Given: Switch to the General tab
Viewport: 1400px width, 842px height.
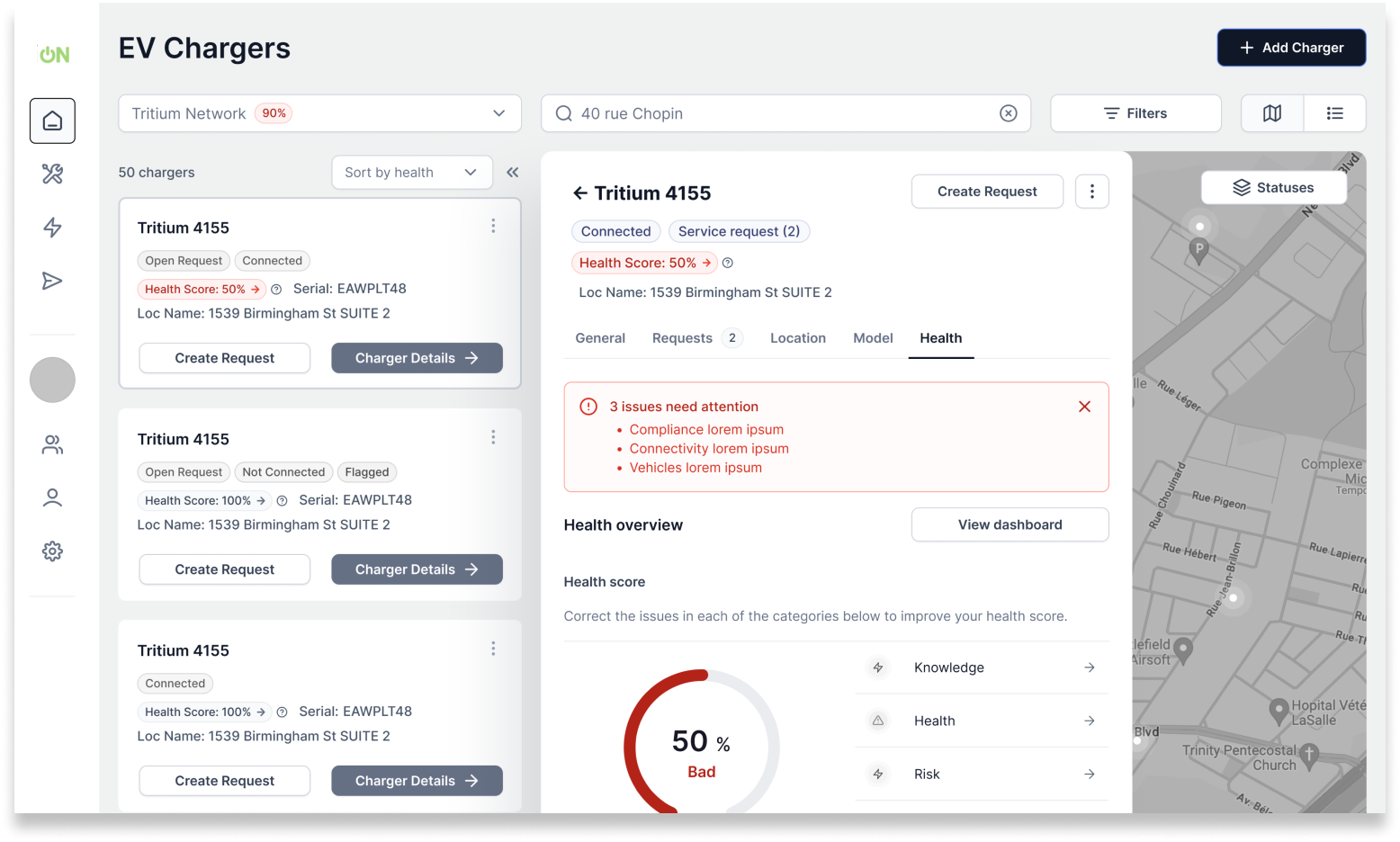Looking at the screenshot, I should click(x=600, y=338).
